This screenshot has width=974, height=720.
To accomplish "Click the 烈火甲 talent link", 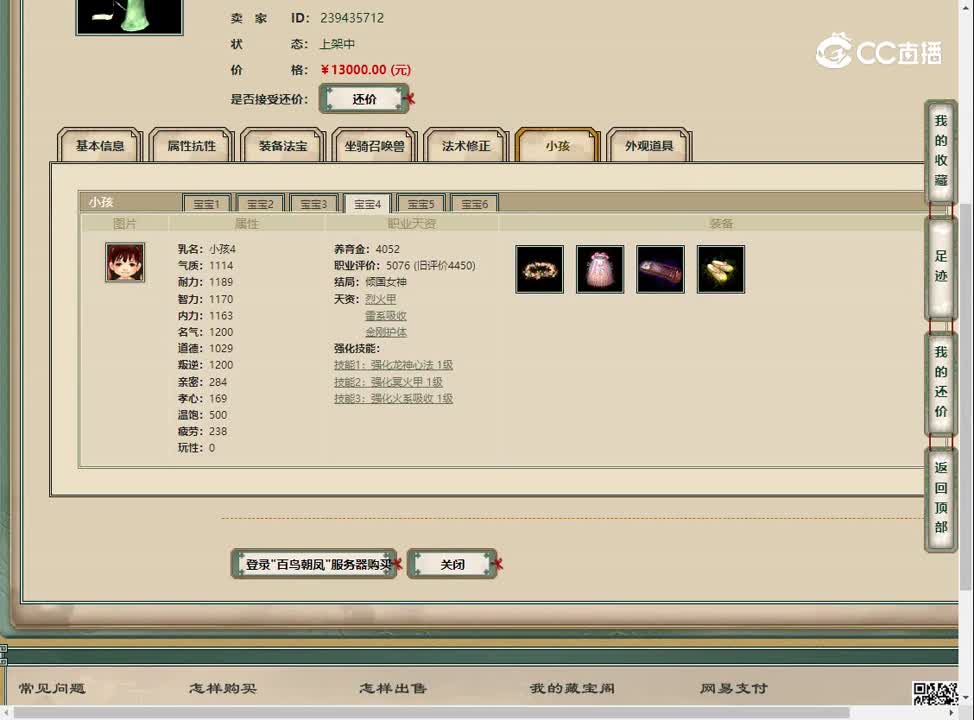I will click(380, 299).
